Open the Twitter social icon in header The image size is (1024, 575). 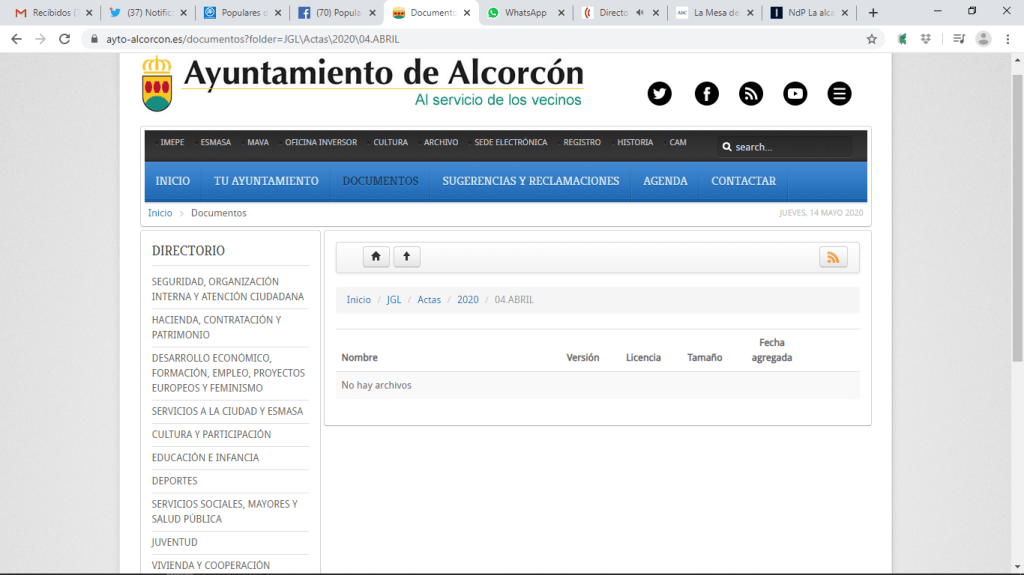659,94
